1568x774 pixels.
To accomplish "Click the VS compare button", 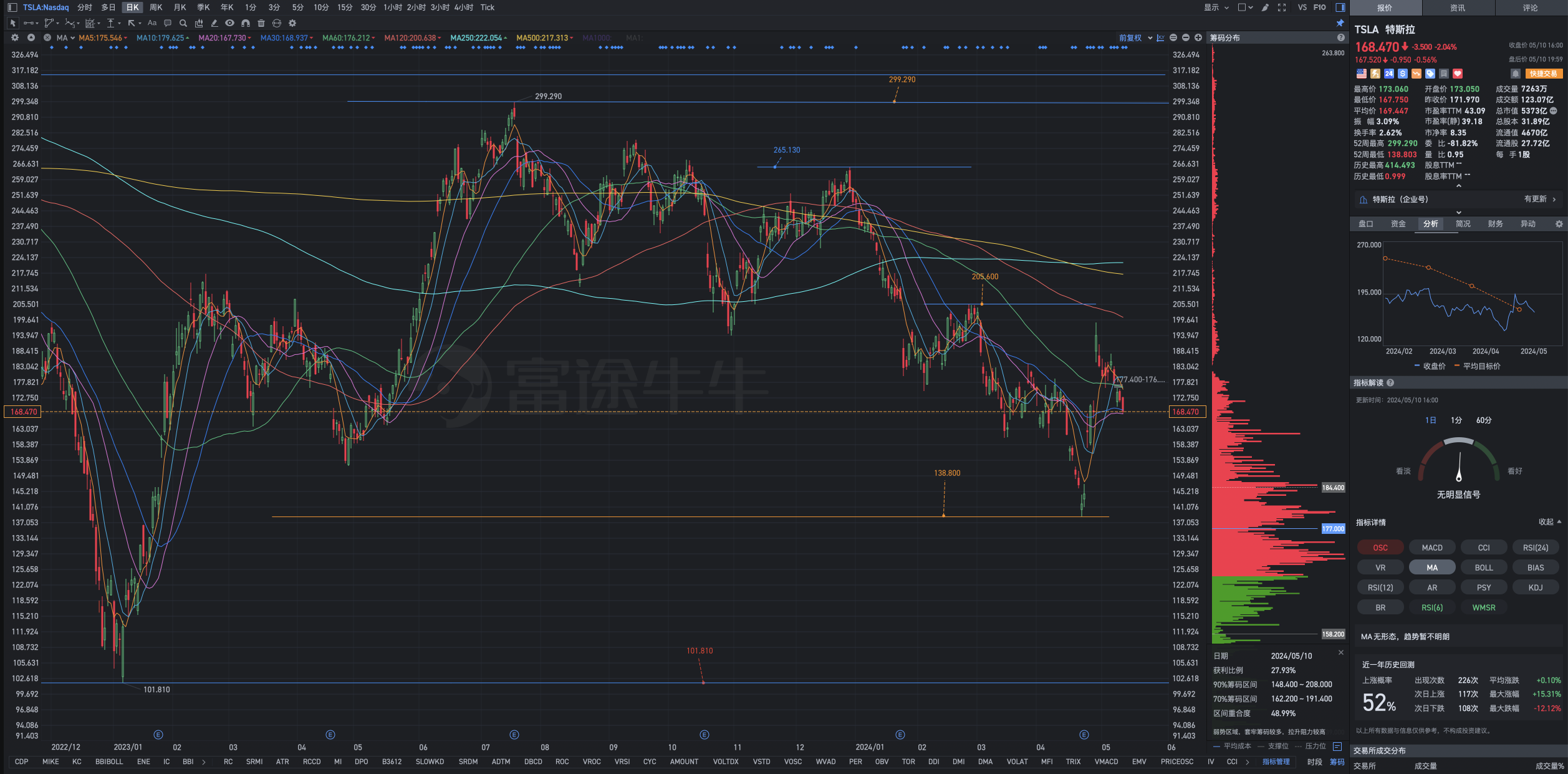I will (1302, 7).
